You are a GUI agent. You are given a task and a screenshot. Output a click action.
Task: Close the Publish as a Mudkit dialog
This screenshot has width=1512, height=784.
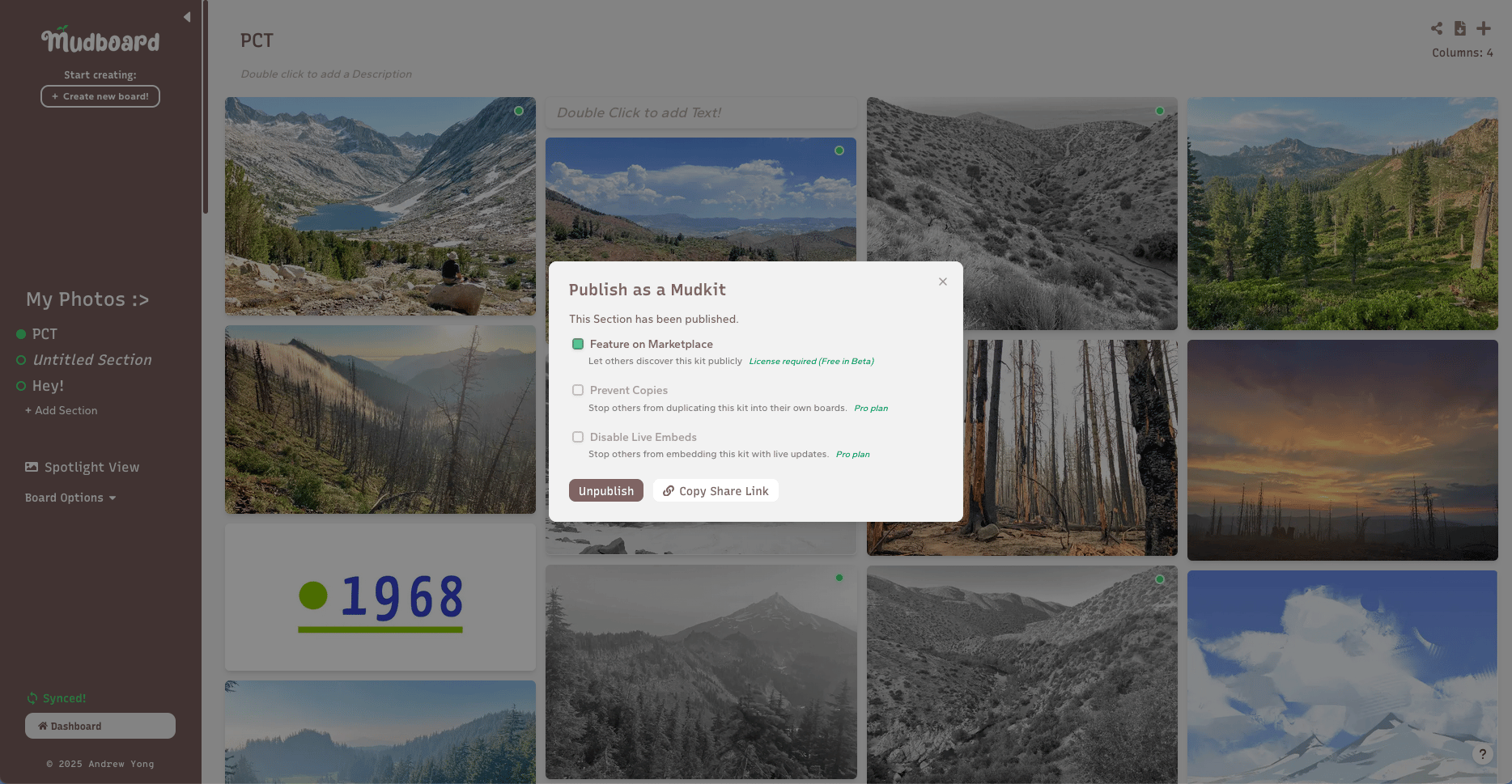click(x=943, y=282)
